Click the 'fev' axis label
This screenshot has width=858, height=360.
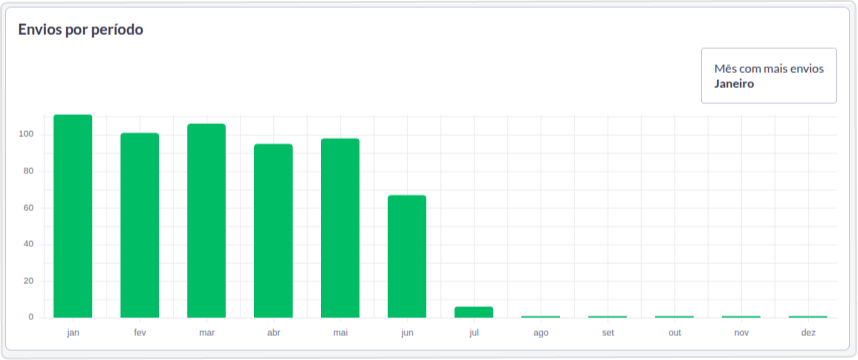(x=140, y=333)
